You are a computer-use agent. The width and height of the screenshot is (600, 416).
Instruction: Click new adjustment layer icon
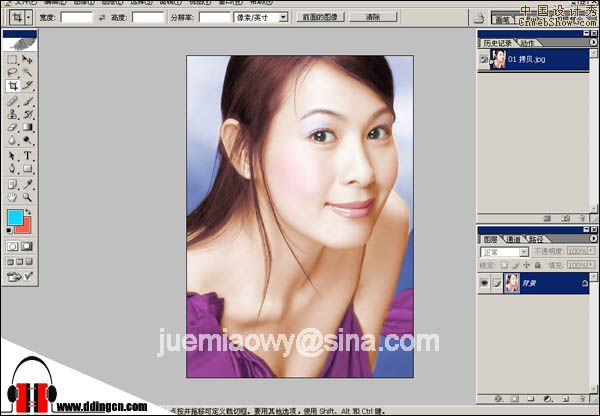(x=548, y=399)
